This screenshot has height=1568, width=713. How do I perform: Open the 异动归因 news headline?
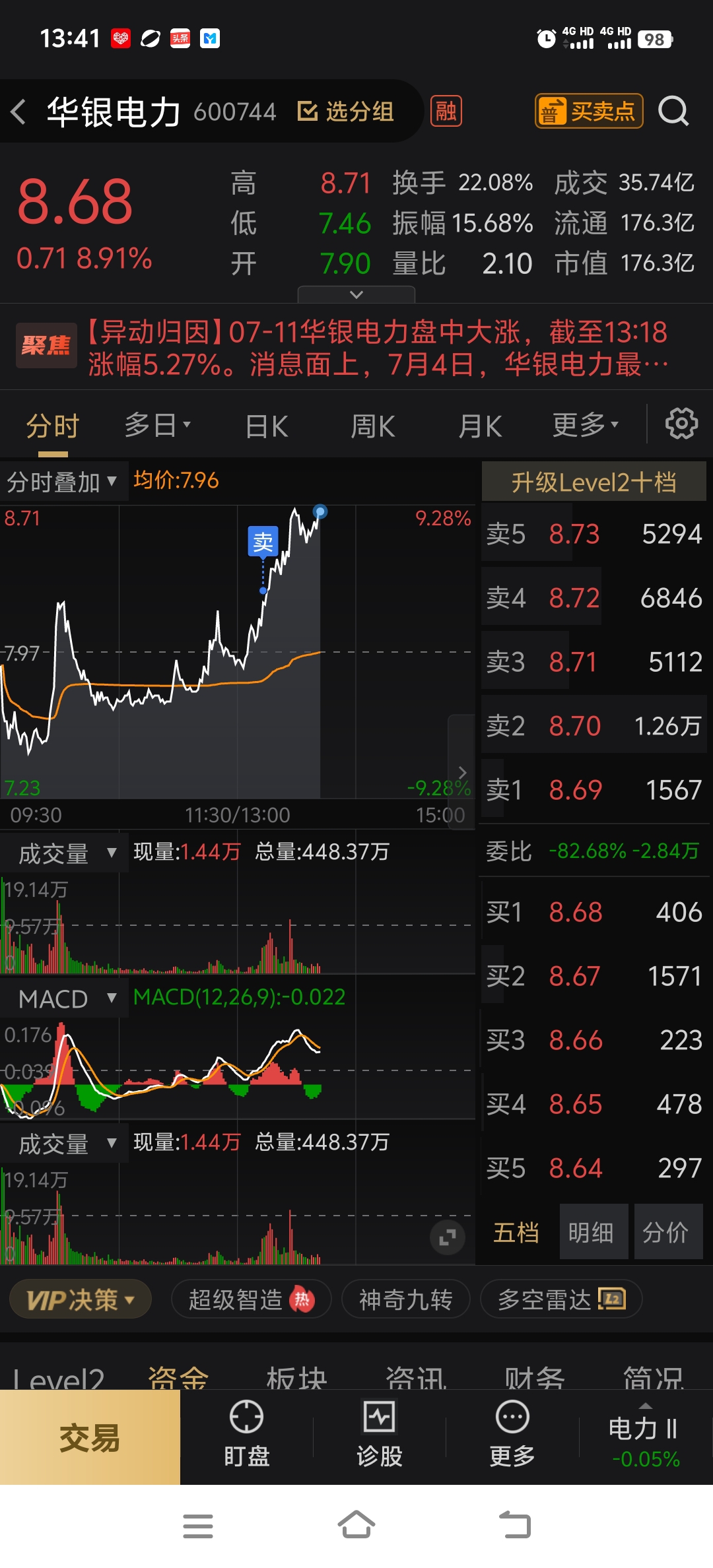coord(378,347)
